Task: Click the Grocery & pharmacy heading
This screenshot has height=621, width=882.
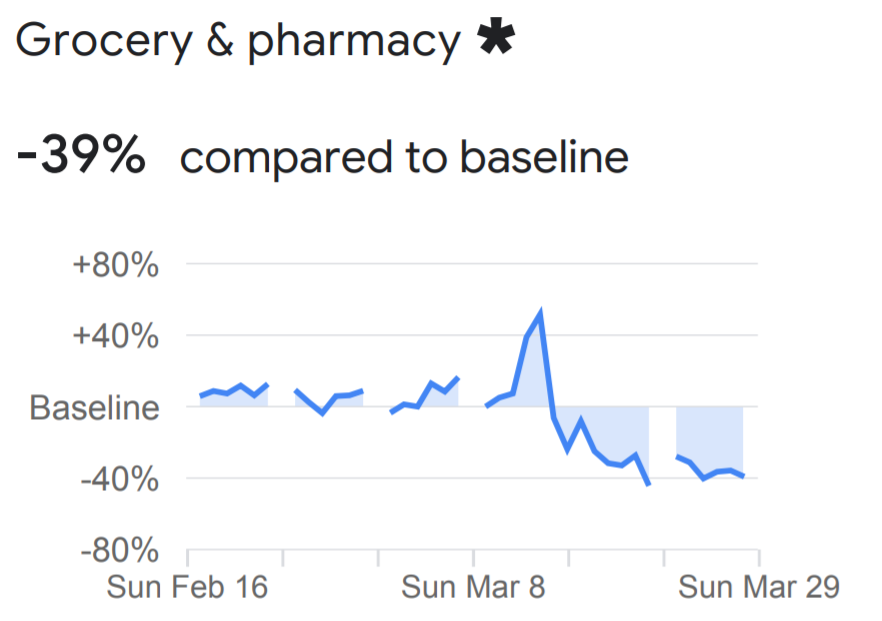Action: (238, 40)
